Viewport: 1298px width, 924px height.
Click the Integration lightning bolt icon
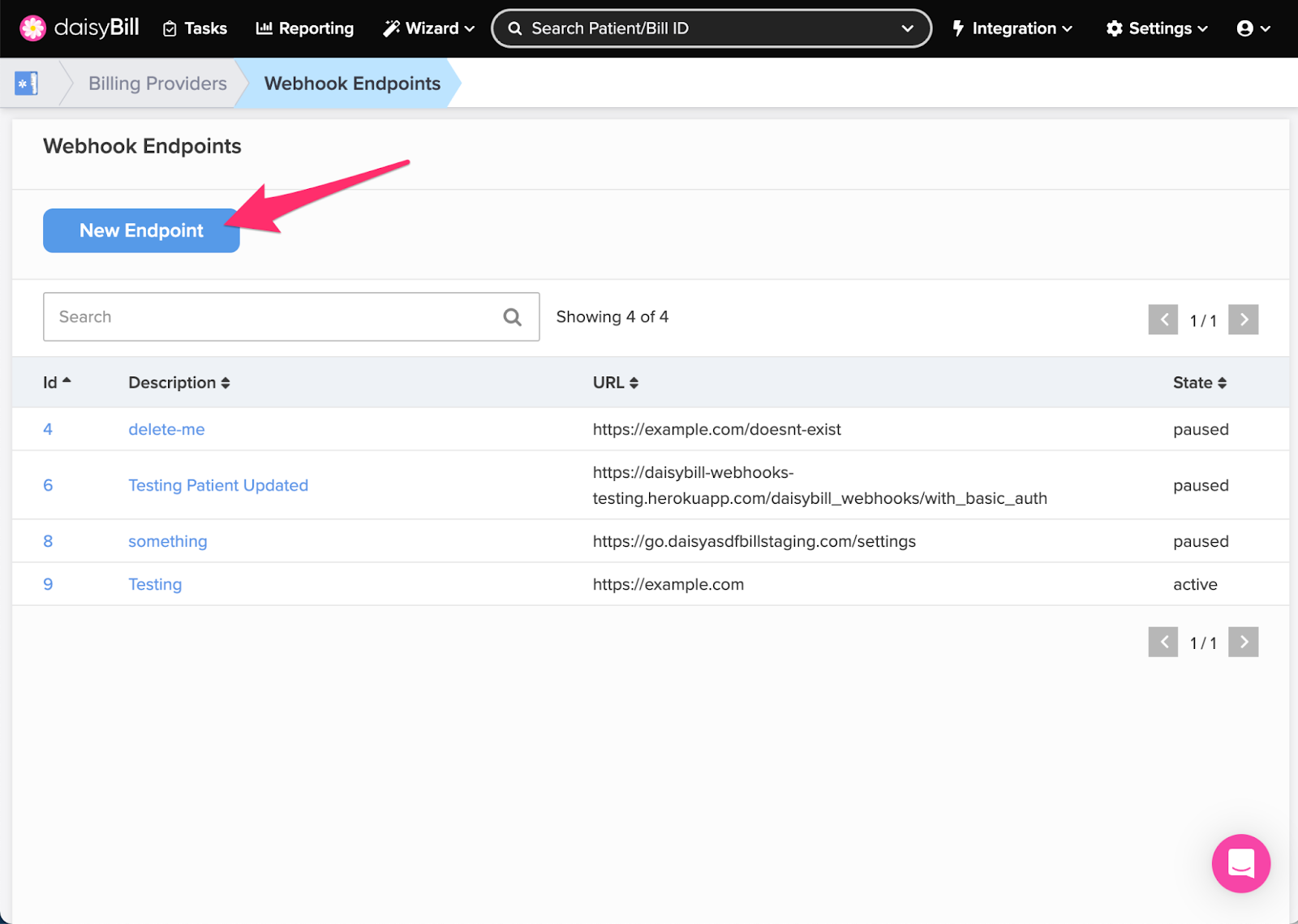[x=958, y=28]
